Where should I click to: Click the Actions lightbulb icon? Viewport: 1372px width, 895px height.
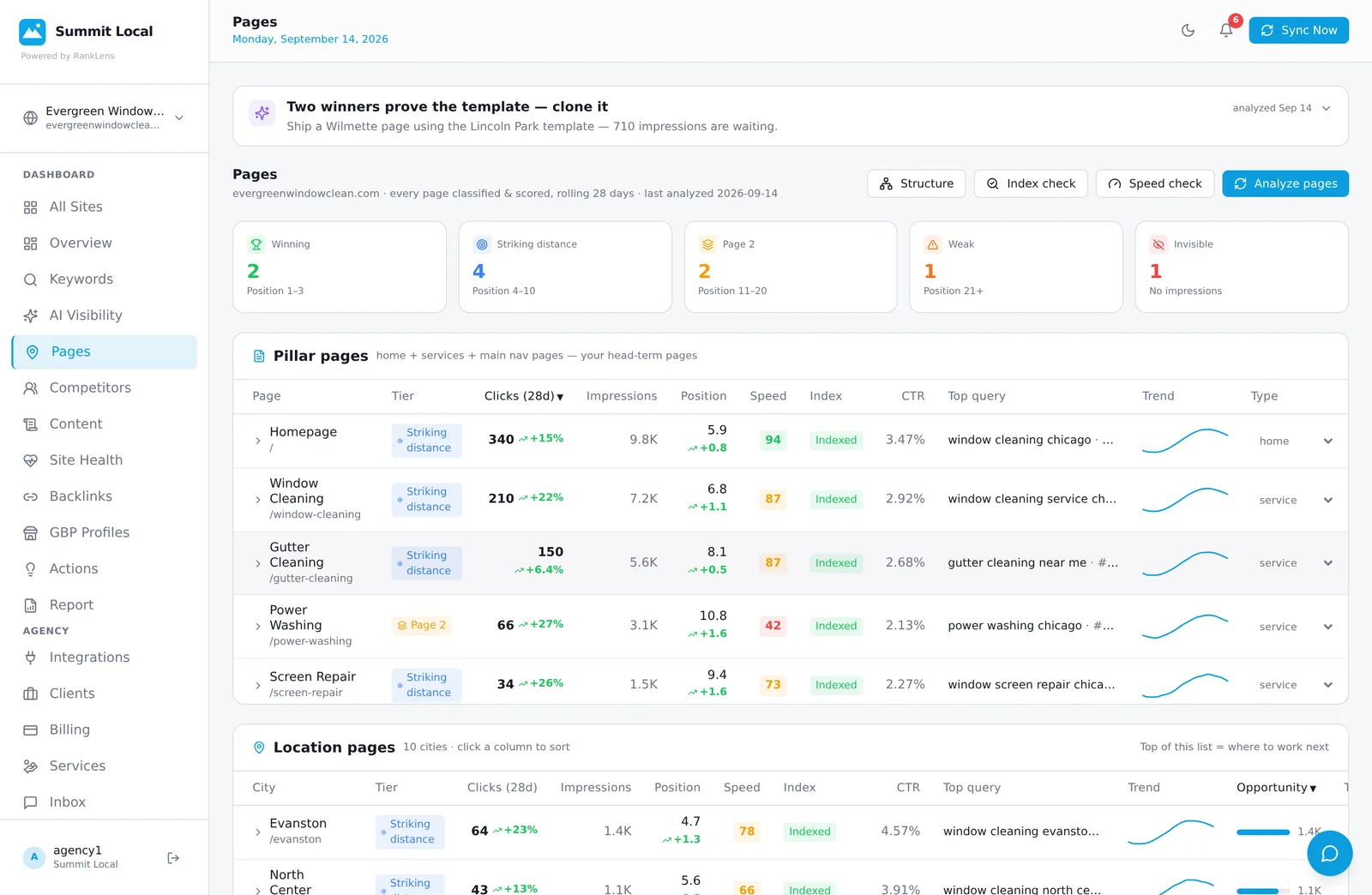[31, 568]
